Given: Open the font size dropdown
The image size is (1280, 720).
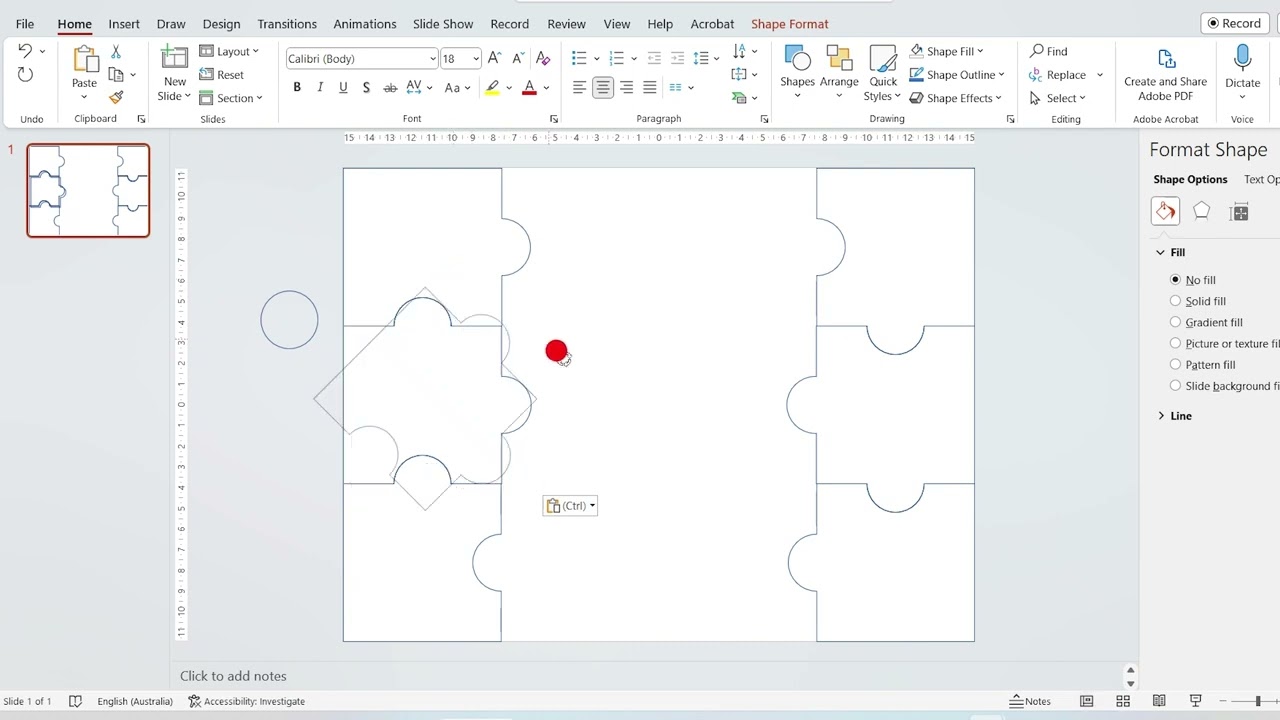Looking at the screenshot, I should click(x=476, y=59).
